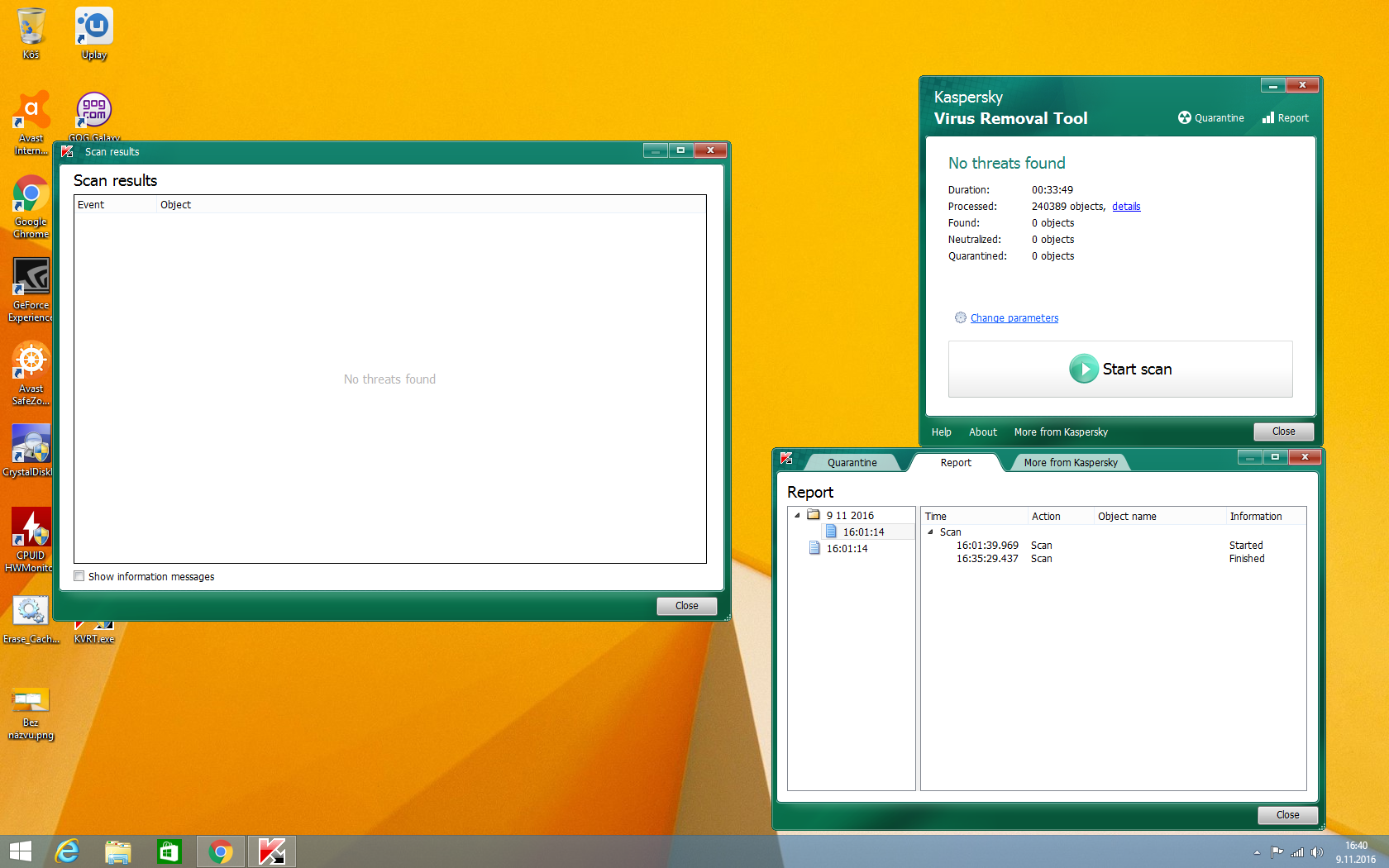The width and height of the screenshot is (1389, 868).
Task: Click the Kaspersky icon in Report window
Action: [x=786, y=458]
